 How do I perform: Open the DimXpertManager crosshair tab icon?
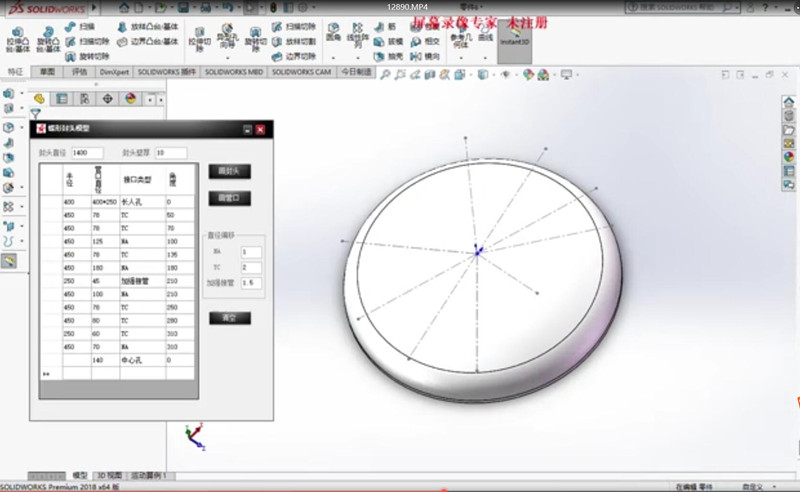click(x=108, y=98)
